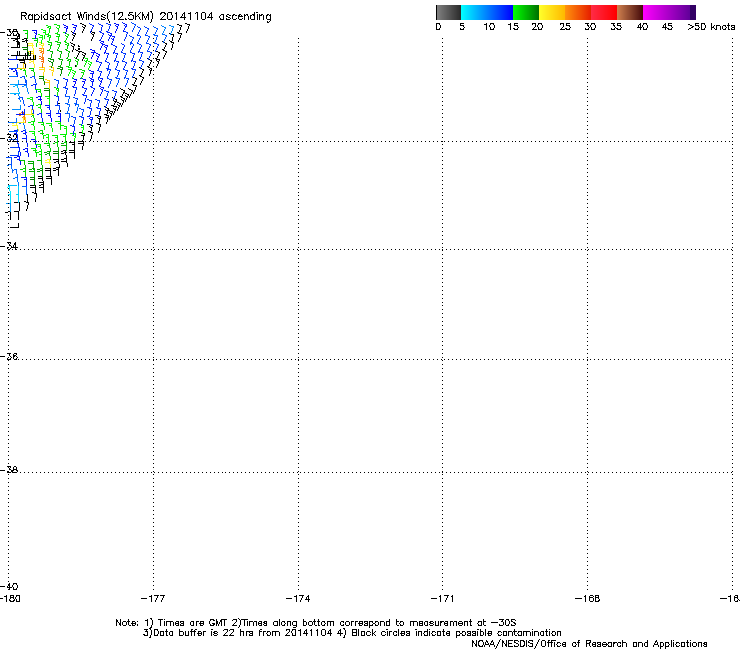Pick the brown 35-40 knots legend band
This screenshot has width=740, height=650.
(x=630, y=12)
